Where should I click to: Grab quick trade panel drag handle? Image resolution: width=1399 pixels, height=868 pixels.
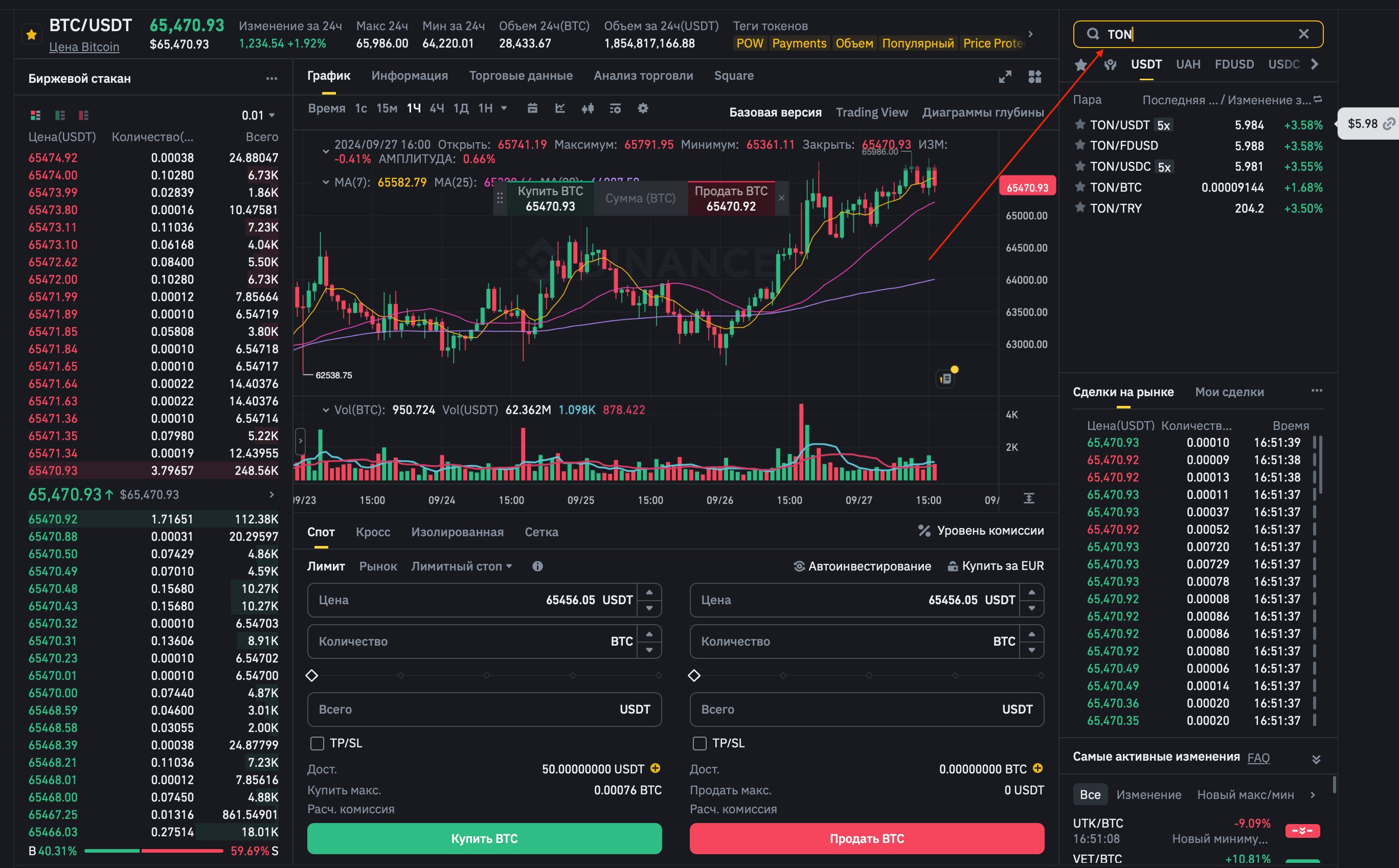pyautogui.click(x=500, y=198)
